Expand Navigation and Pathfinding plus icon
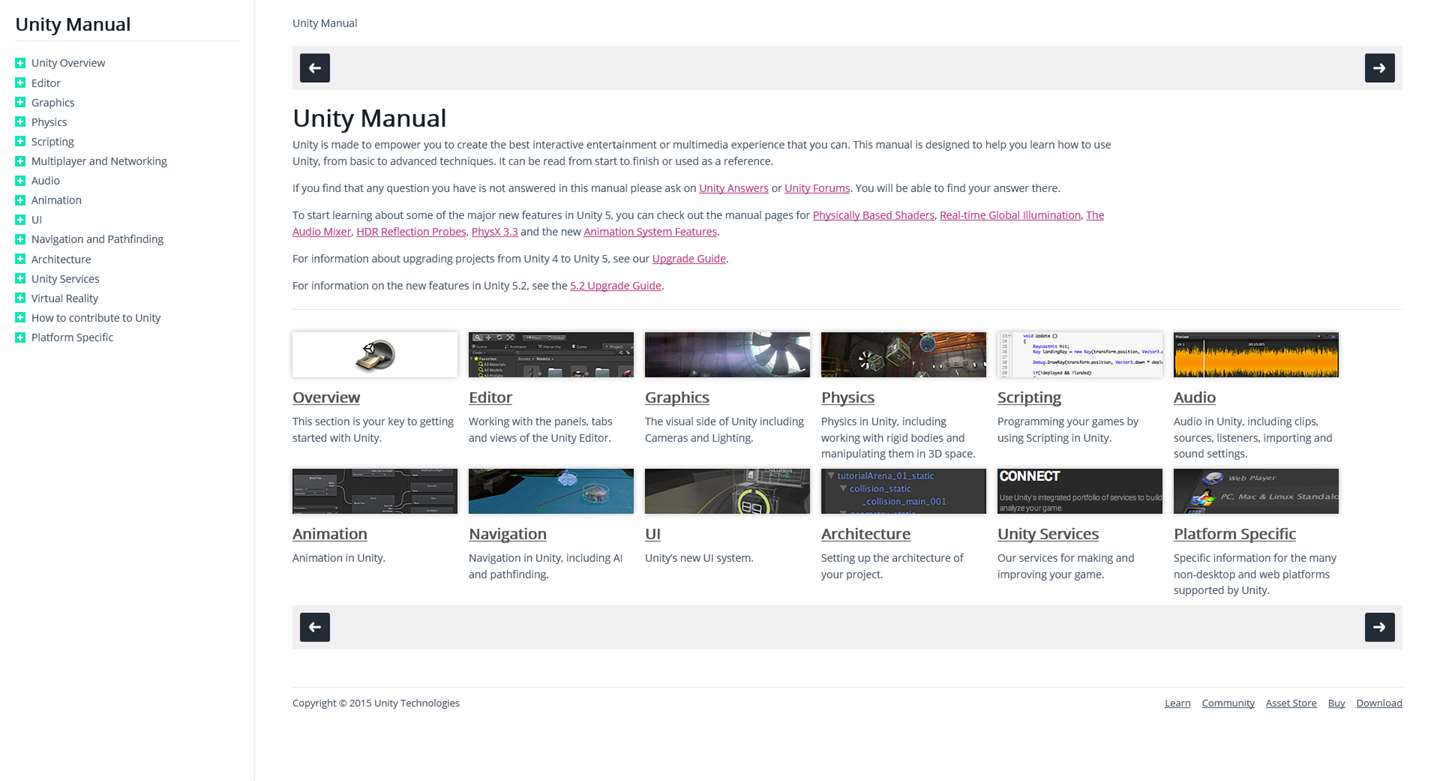Viewport: 1440px width, 781px height. coord(20,239)
